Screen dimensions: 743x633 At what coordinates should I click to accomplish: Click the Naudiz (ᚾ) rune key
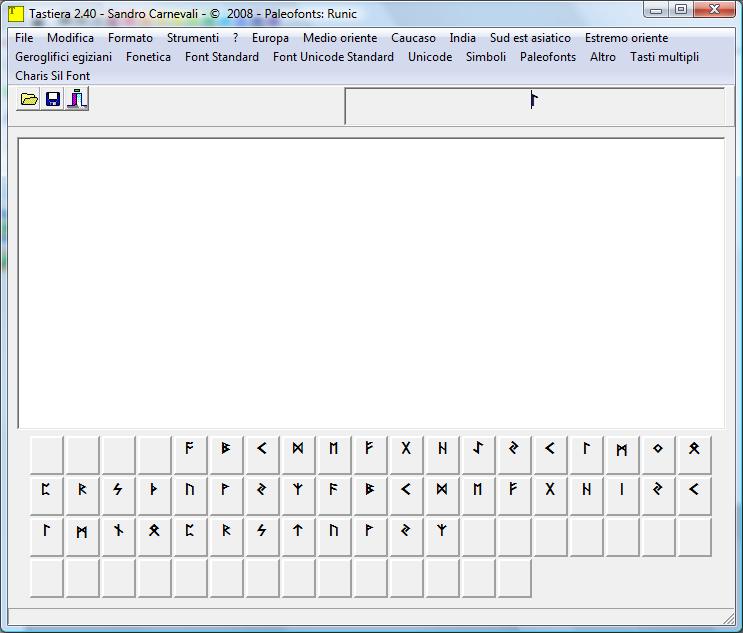[x=118, y=537]
